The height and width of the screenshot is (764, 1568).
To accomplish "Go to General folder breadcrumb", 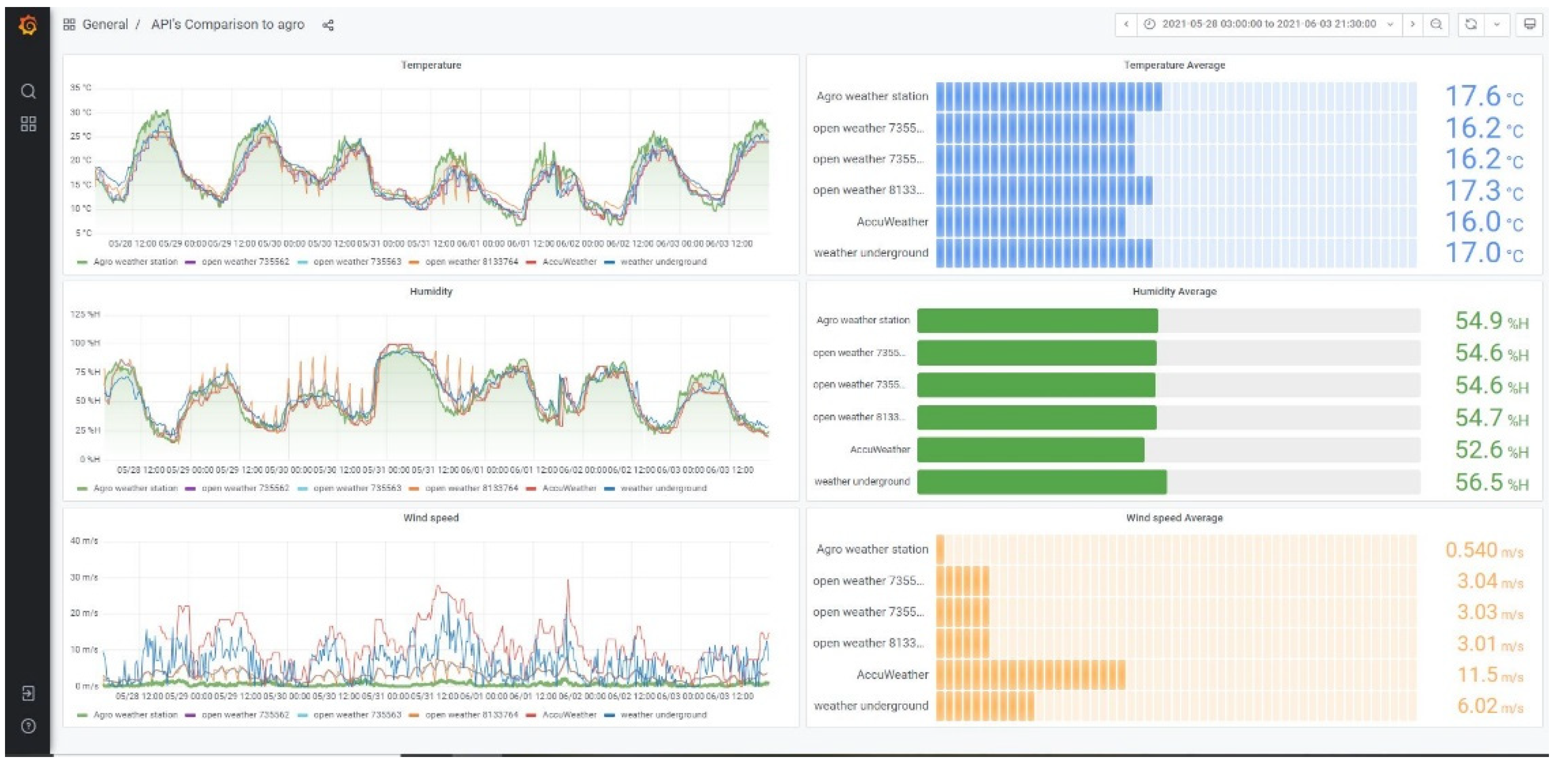I will [105, 25].
